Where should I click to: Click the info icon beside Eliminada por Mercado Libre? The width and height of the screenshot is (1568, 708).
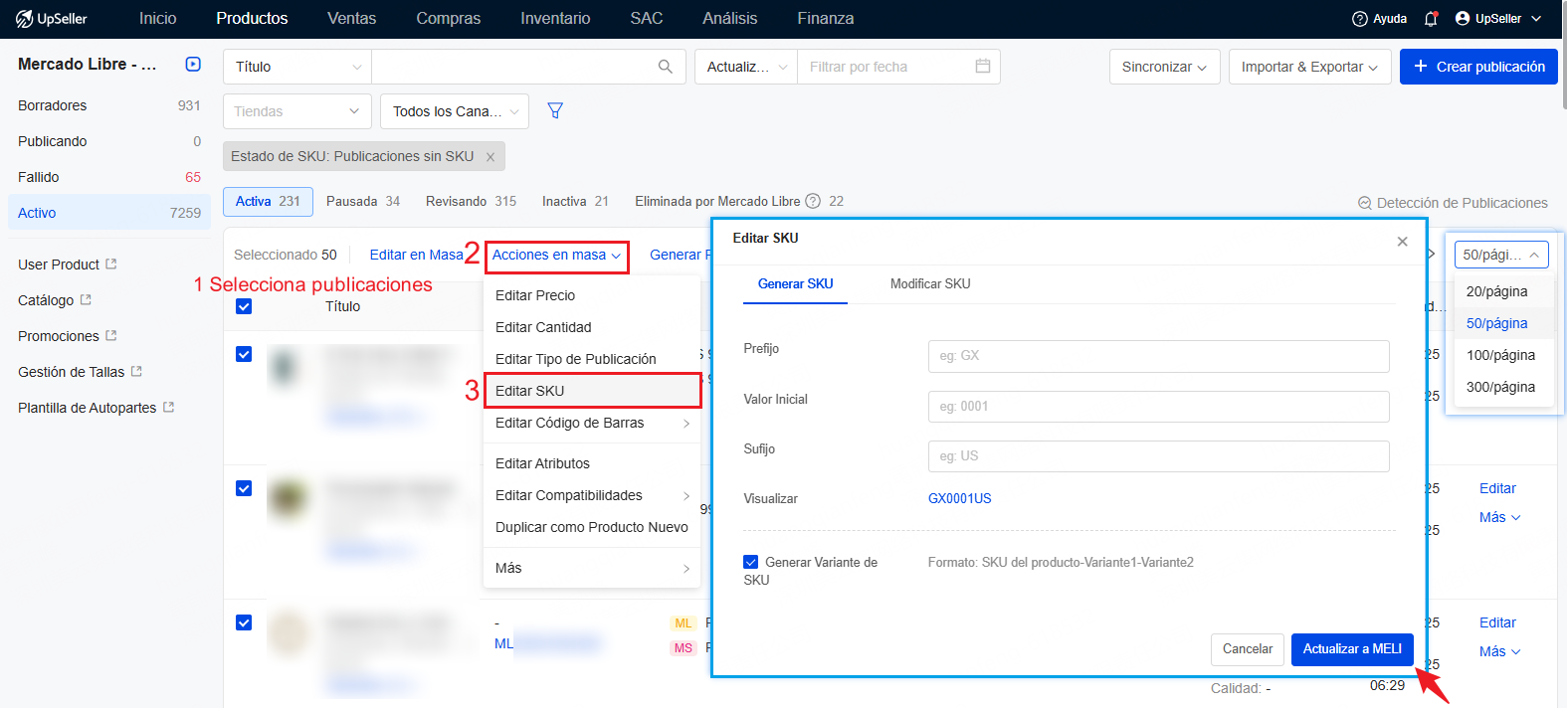(x=813, y=201)
